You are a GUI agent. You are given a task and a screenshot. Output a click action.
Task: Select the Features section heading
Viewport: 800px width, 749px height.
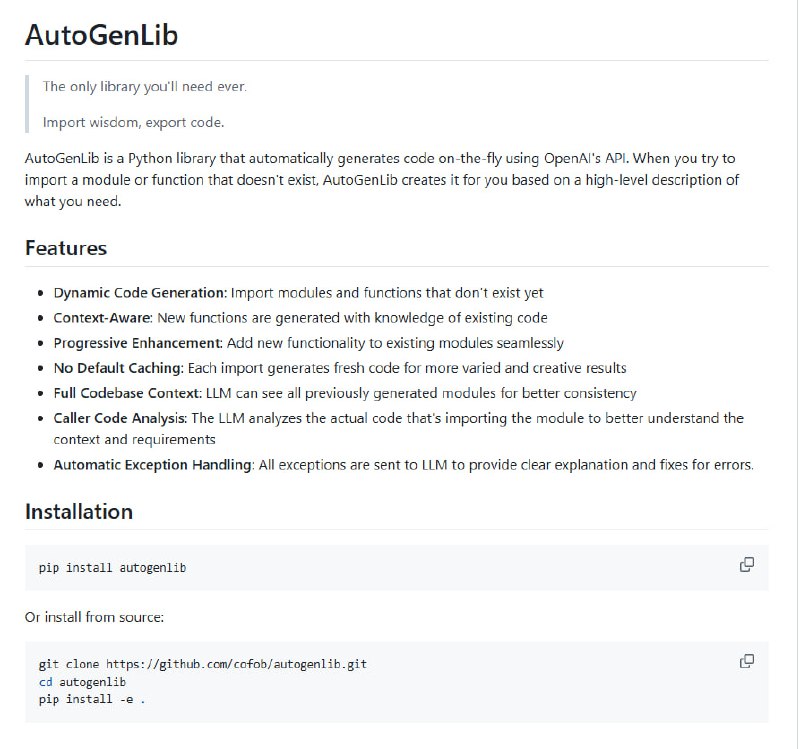pyautogui.click(x=66, y=247)
